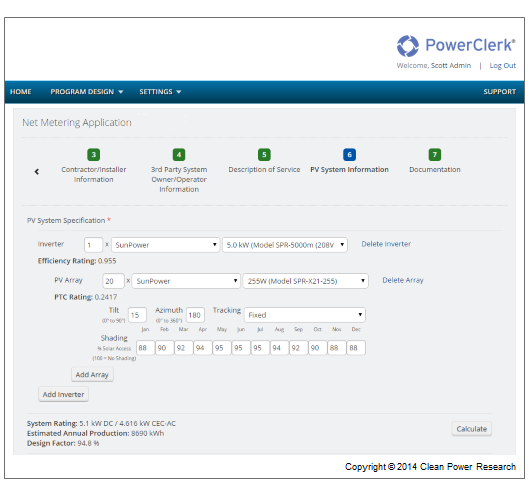530x481 pixels.
Task: Open Tracking Fixed dropdown
Action: click(x=305, y=315)
